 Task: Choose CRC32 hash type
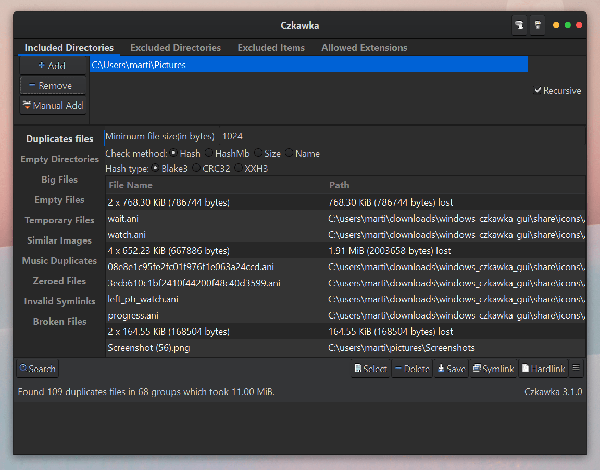211,168
